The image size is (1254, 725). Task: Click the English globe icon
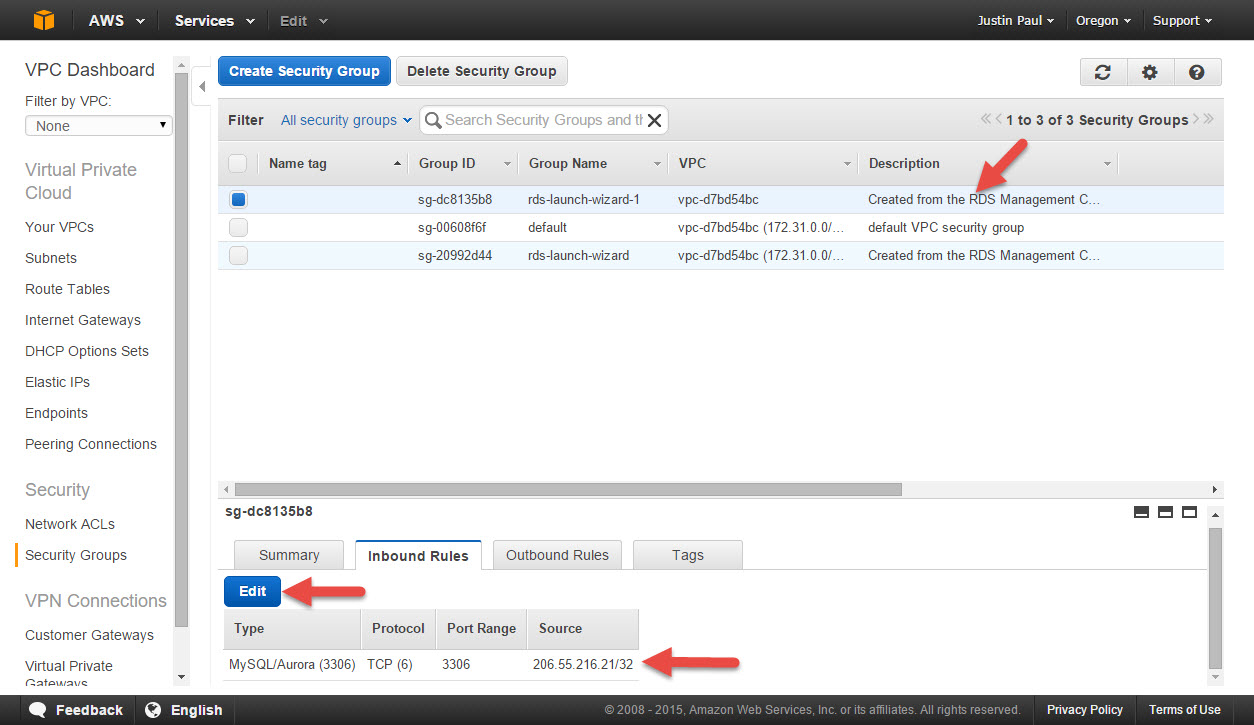click(153, 710)
